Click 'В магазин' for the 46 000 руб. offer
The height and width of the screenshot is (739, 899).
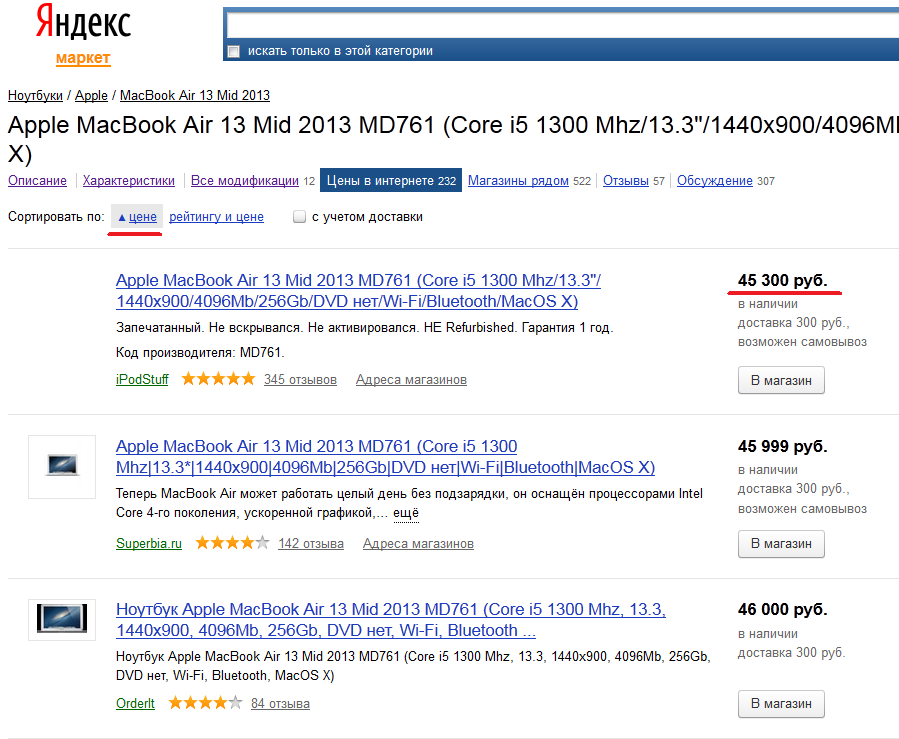(781, 703)
